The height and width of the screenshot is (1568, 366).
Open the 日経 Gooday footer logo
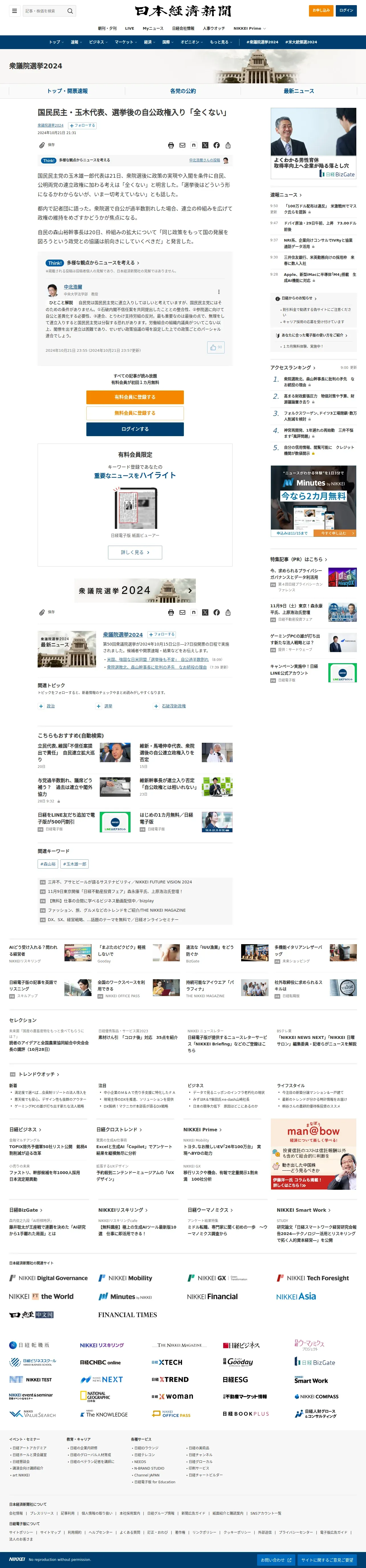click(238, 1362)
